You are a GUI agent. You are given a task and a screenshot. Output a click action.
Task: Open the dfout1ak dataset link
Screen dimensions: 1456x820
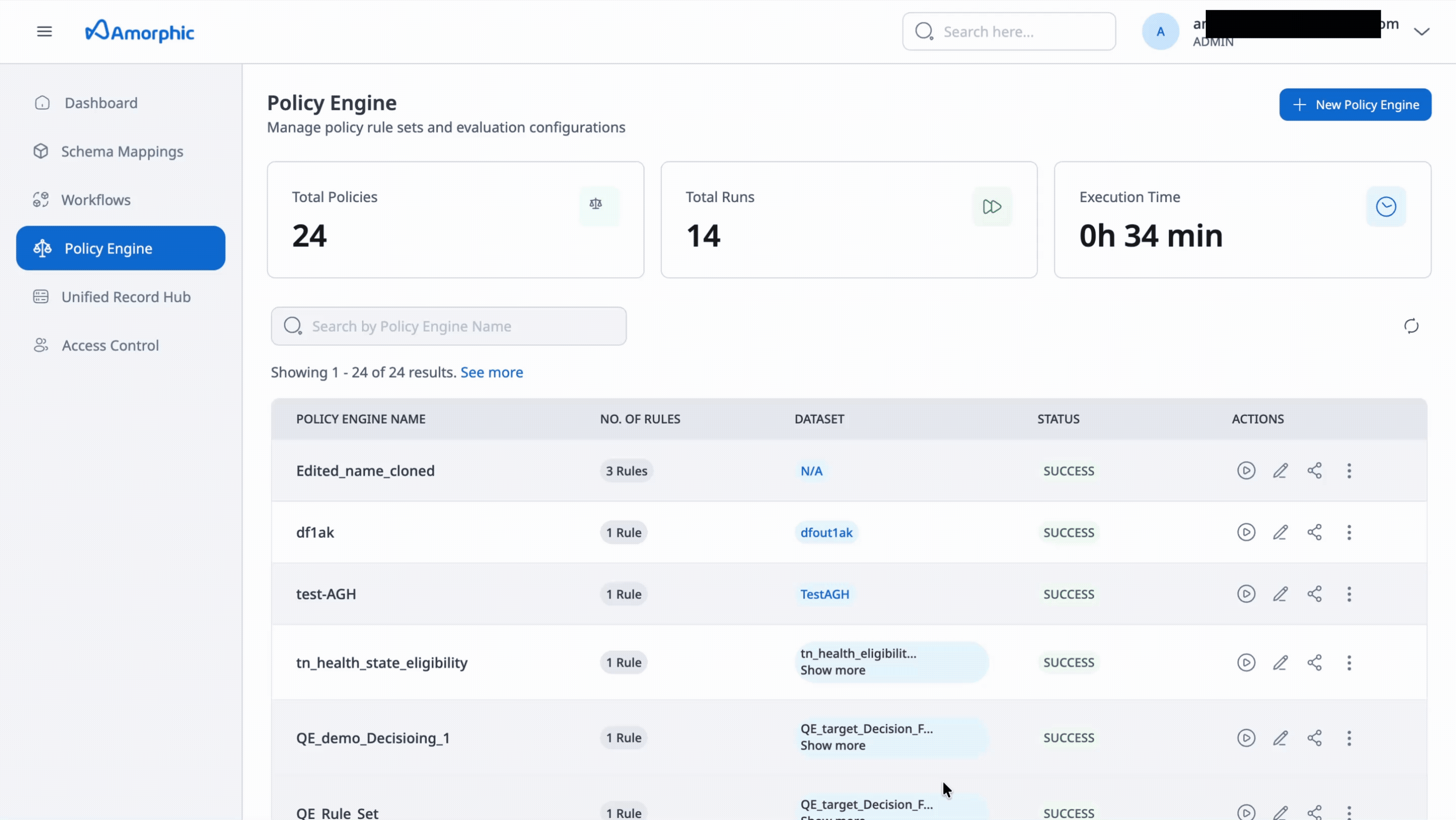coord(826,532)
